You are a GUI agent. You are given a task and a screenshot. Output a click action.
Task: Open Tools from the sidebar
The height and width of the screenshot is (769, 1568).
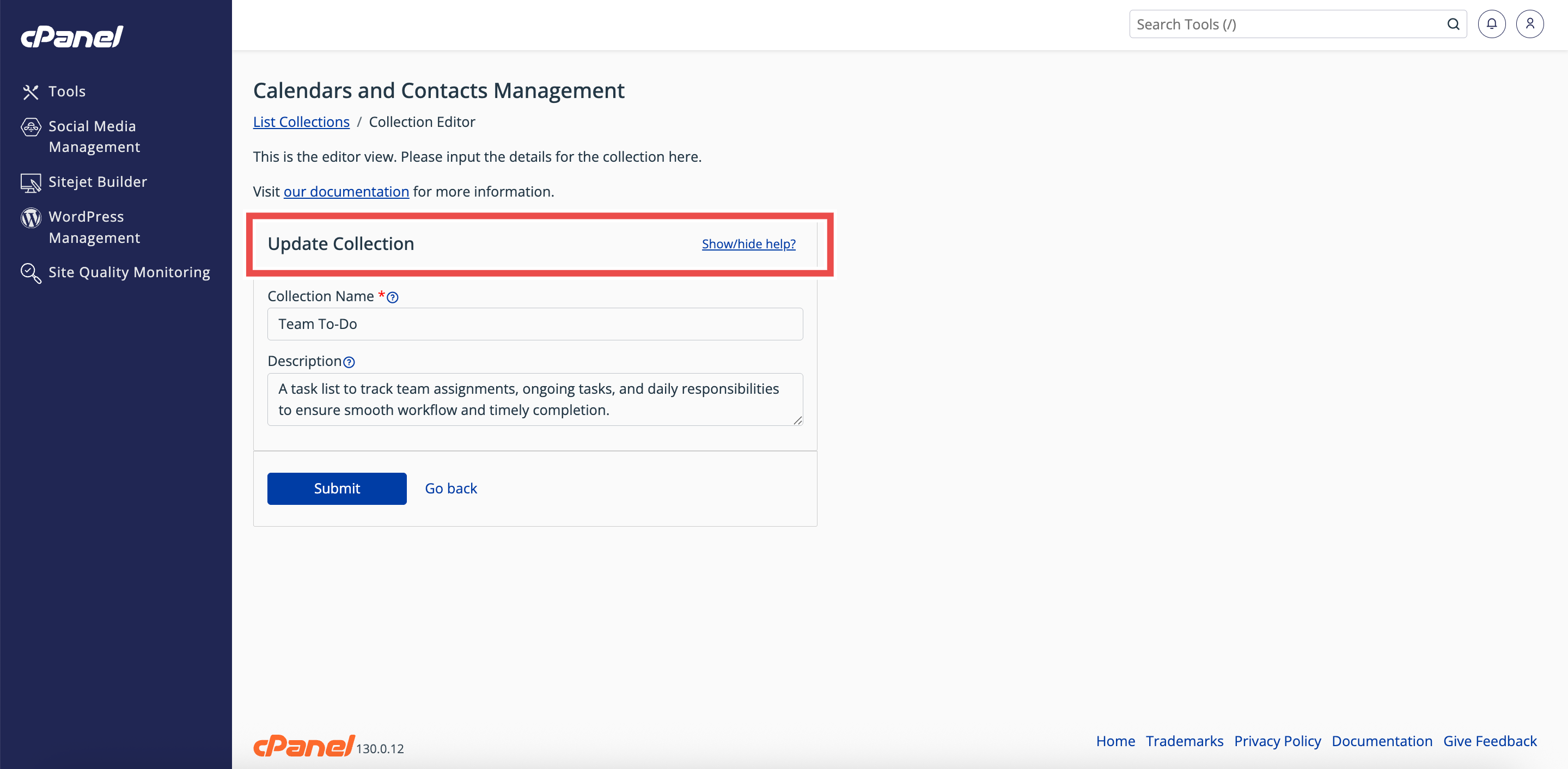pos(66,91)
